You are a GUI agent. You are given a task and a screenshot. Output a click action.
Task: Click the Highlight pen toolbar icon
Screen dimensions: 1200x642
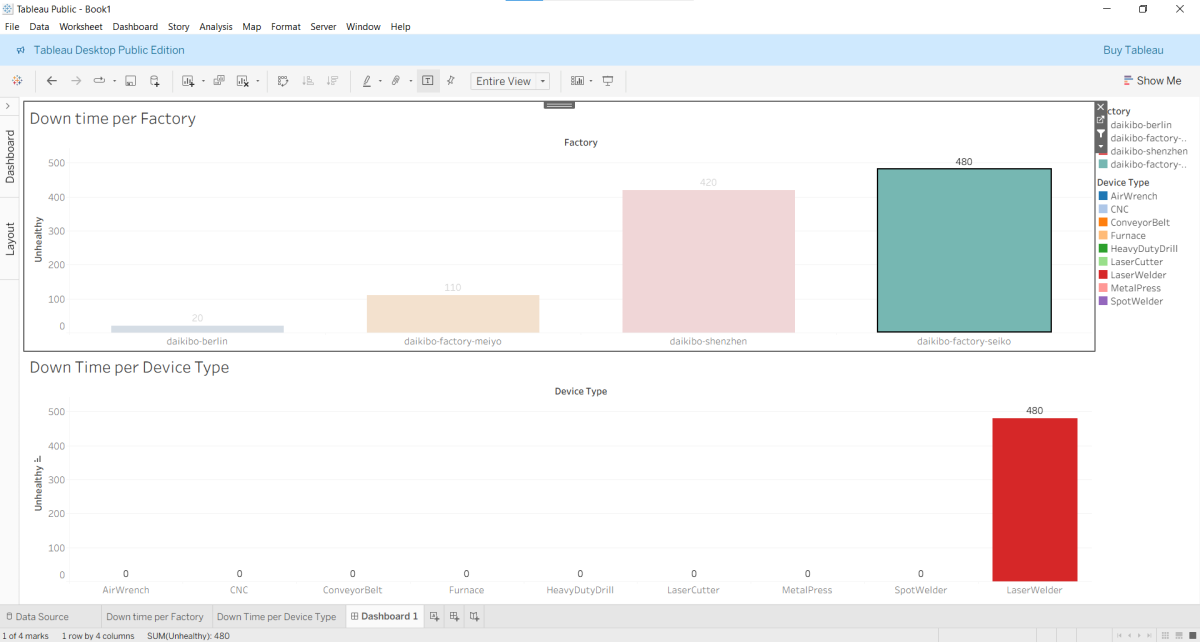pos(366,81)
